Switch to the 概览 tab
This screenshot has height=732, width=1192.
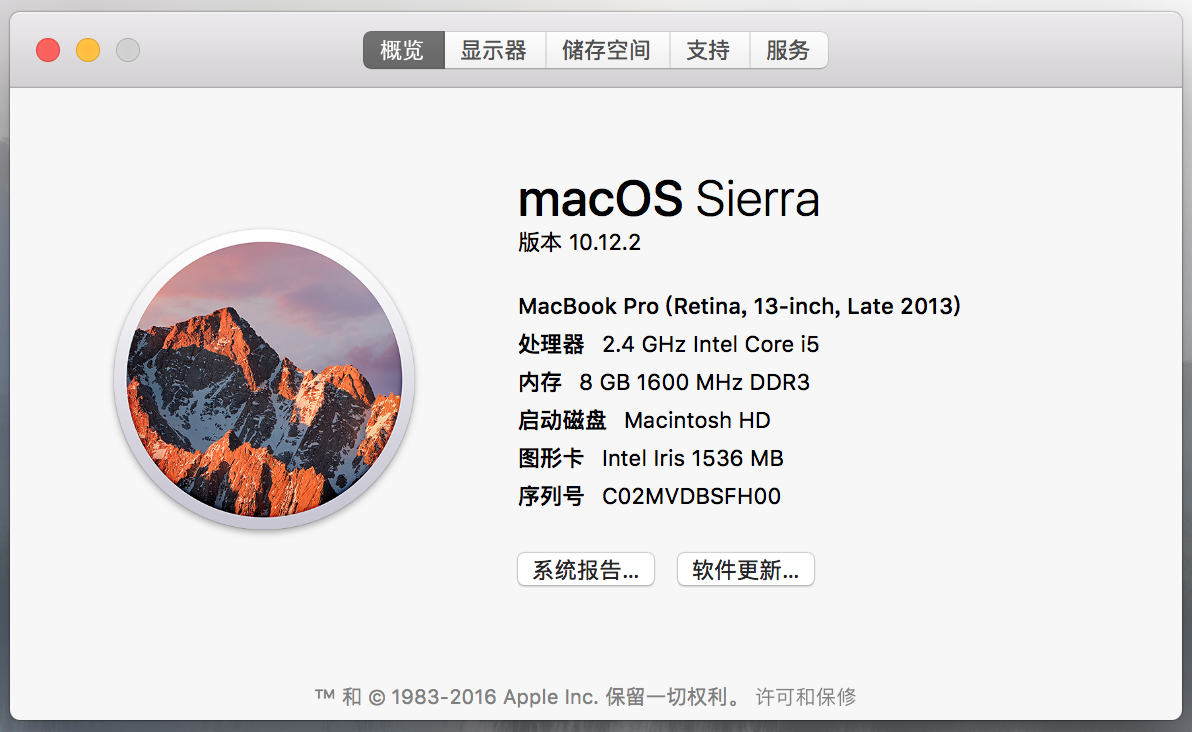tap(403, 50)
